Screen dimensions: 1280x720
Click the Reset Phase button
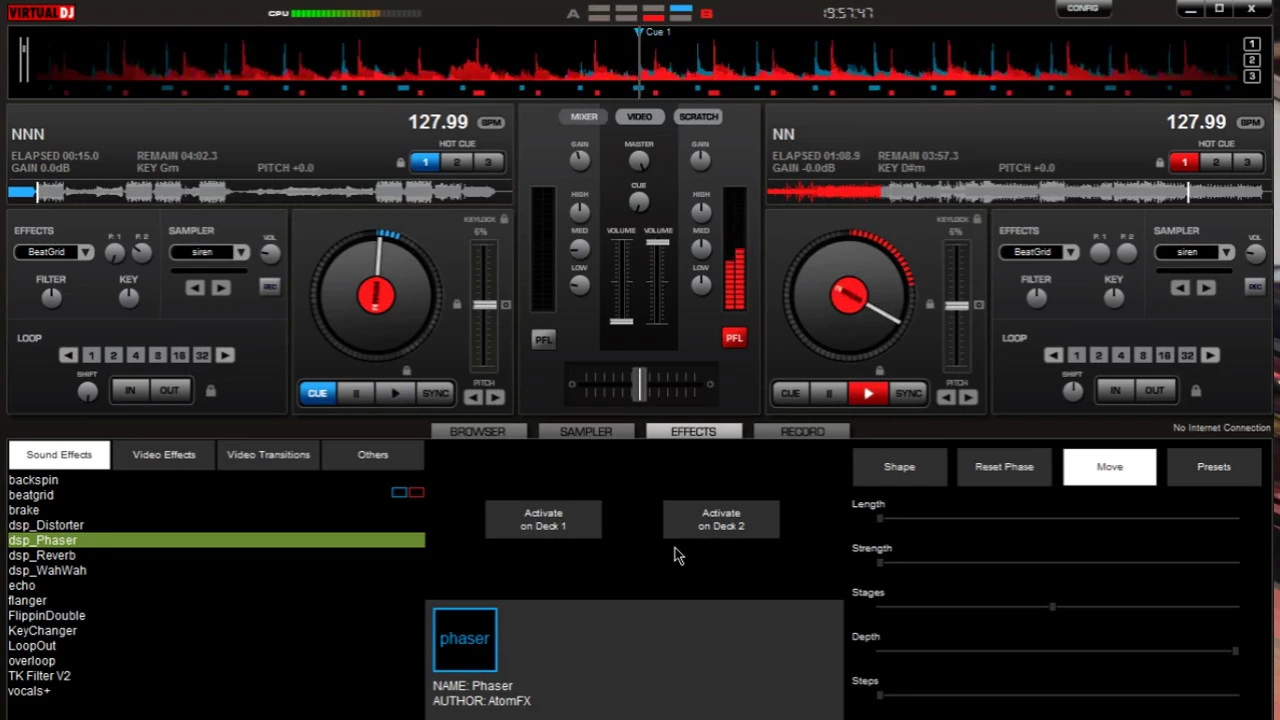[x=1004, y=467]
